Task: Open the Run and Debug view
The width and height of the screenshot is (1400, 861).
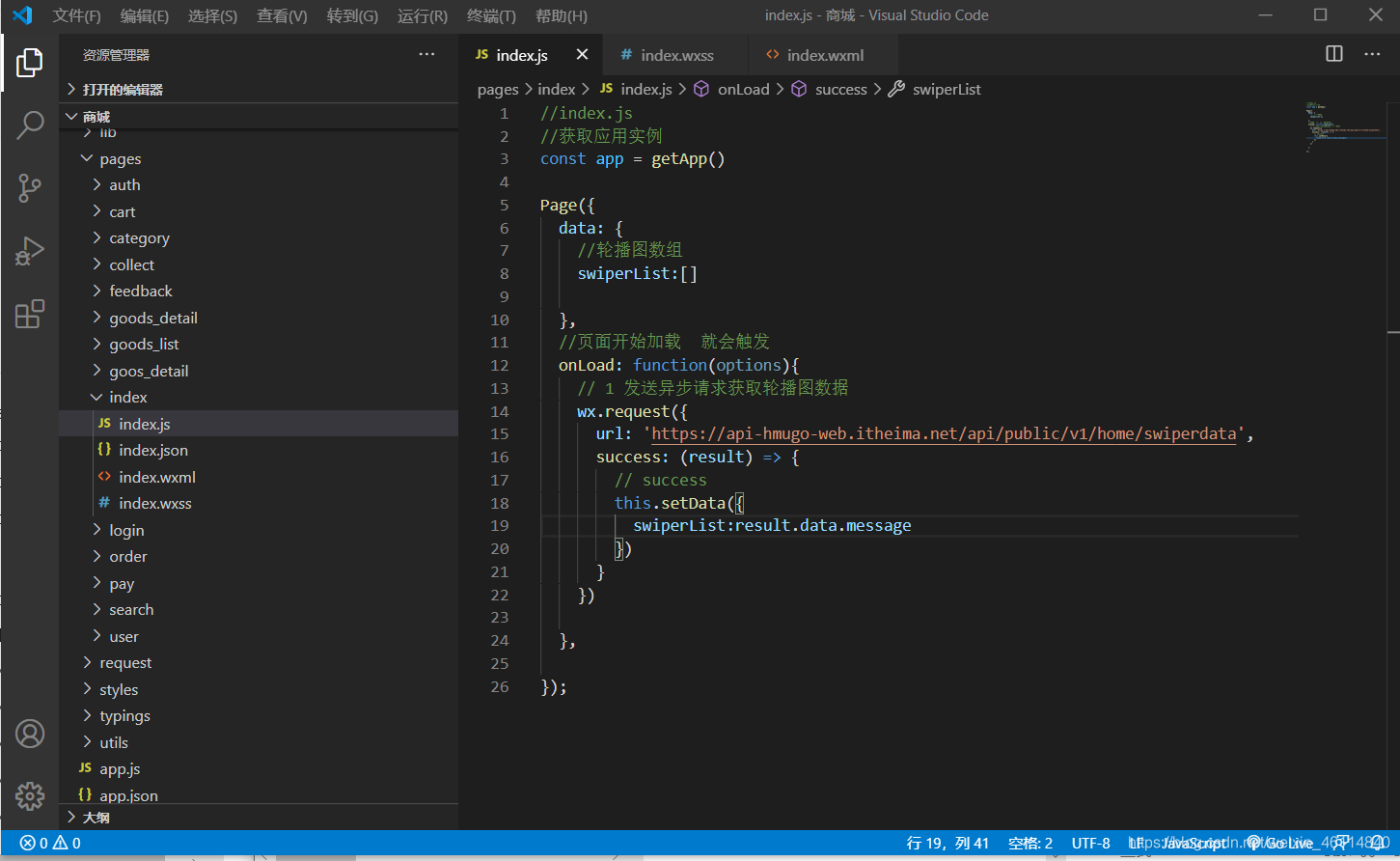Action: pos(30,251)
